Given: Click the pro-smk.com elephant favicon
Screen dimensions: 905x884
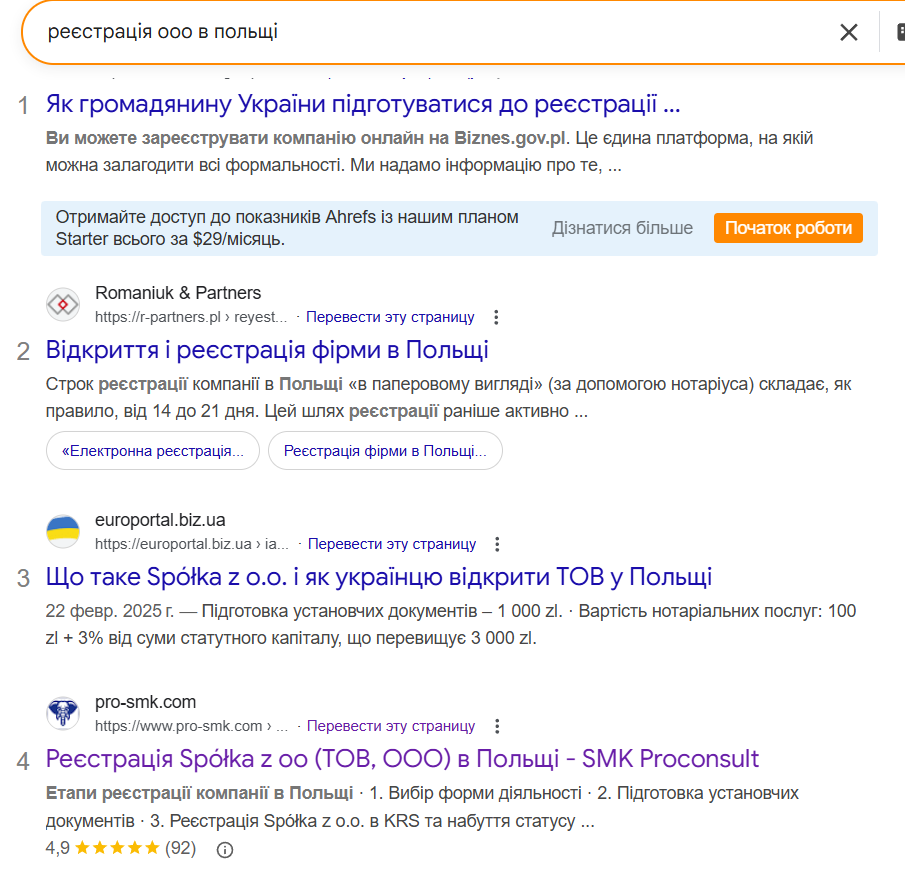Looking at the screenshot, I should (x=63, y=713).
